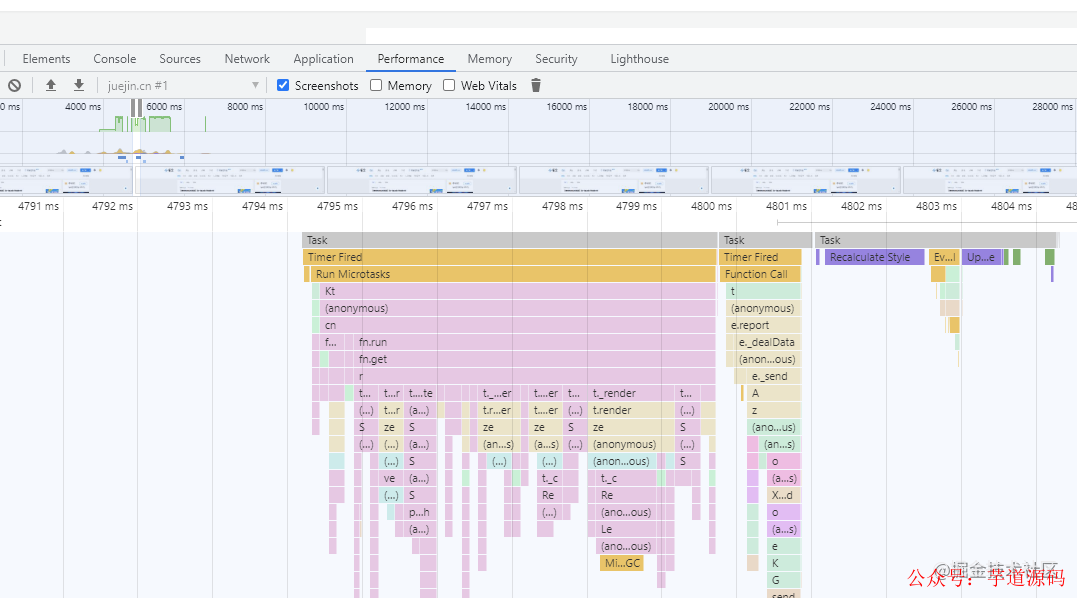Image resolution: width=1077 pixels, height=598 pixels.
Task: Click the 4795 ms ruler mark
Action: pyautogui.click(x=337, y=206)
